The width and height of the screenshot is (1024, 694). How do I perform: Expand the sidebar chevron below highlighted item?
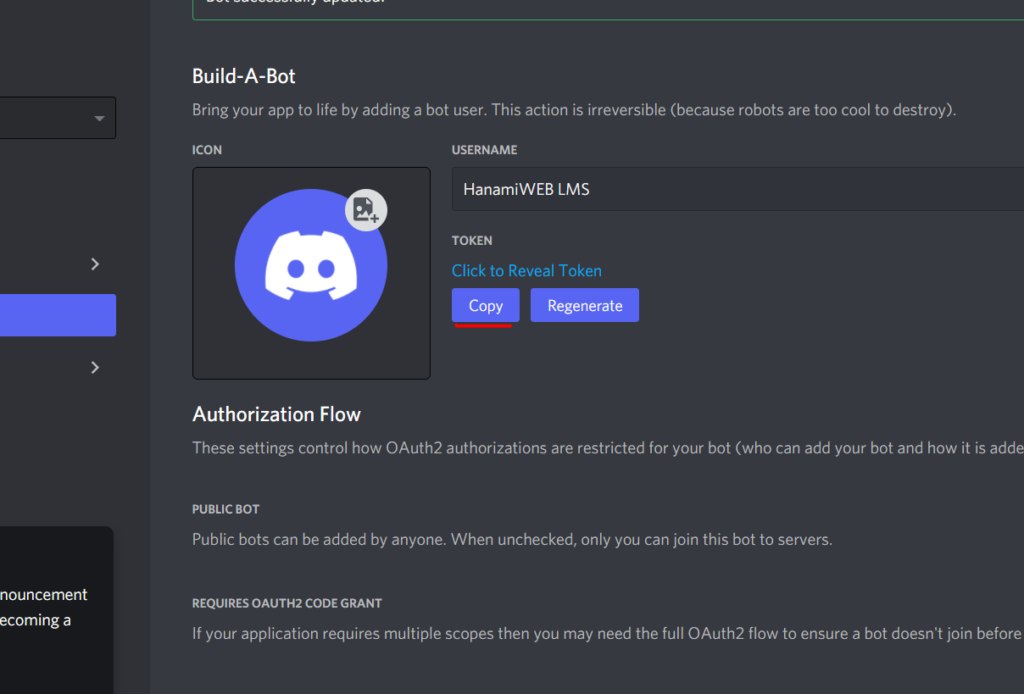tap(95, 368)
